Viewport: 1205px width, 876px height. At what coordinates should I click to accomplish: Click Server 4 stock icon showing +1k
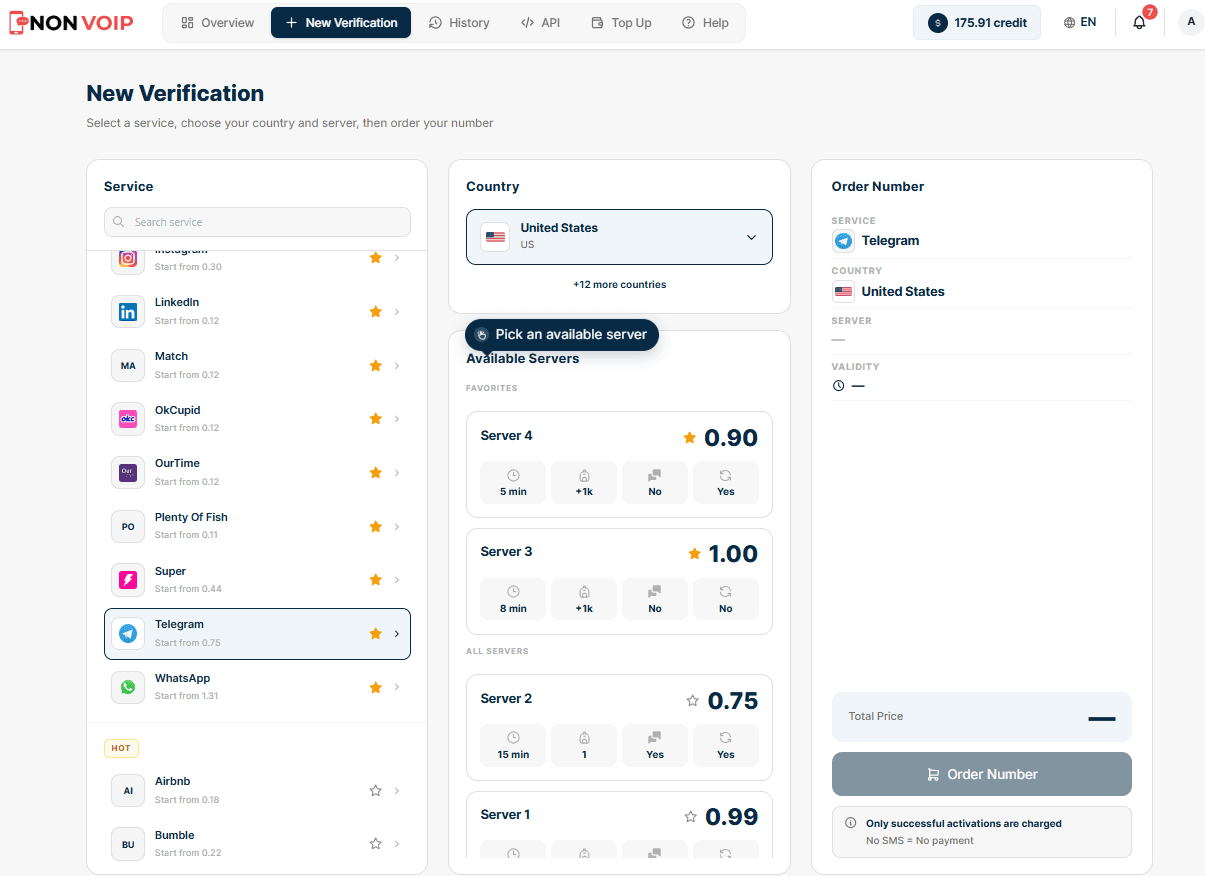[584, 476]
